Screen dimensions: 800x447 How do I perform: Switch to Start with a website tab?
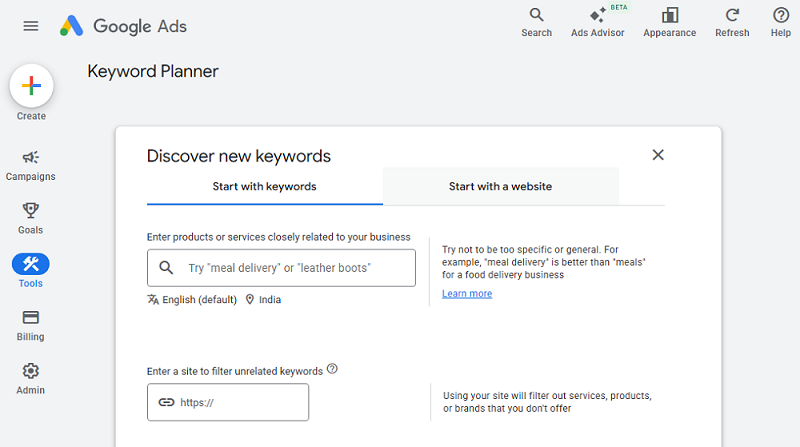click(x=501, y=187)
